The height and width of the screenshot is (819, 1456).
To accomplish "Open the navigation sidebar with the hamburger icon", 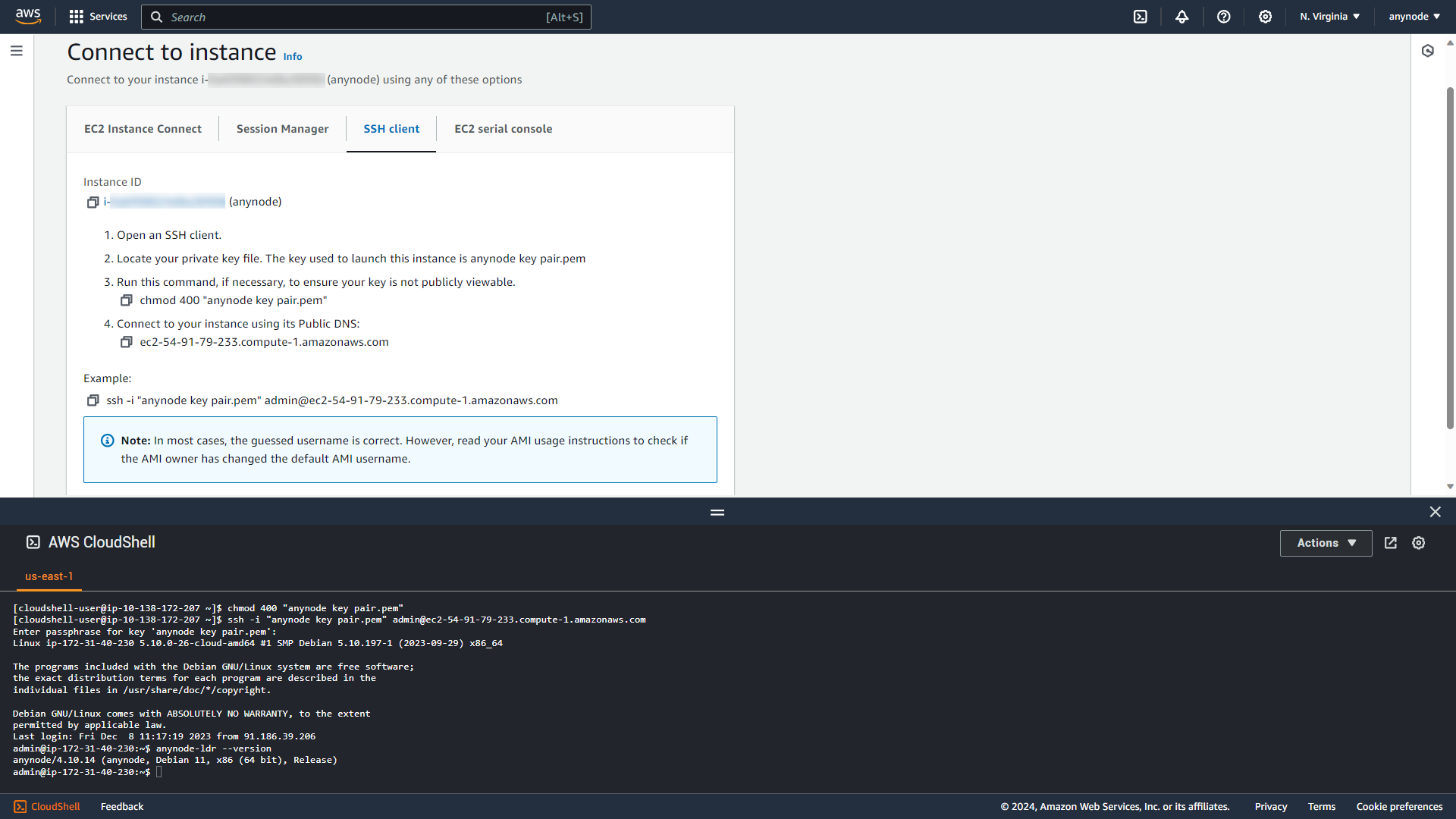I will [x=17, y=51].
